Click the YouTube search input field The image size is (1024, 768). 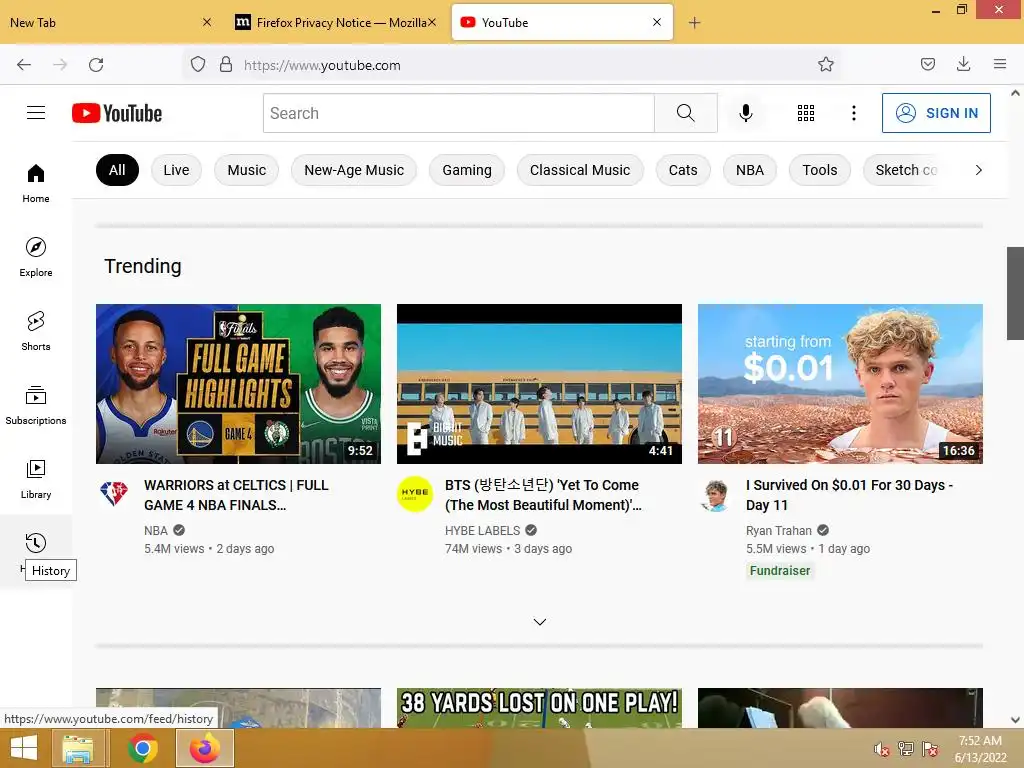(x=458, y=113)
